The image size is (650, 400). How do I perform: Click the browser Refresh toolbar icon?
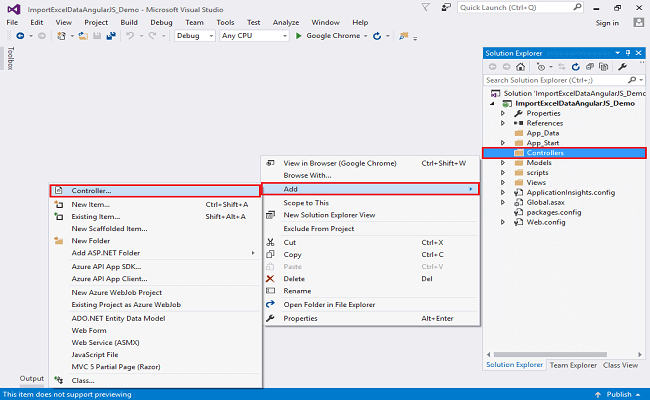pos(377,36)
